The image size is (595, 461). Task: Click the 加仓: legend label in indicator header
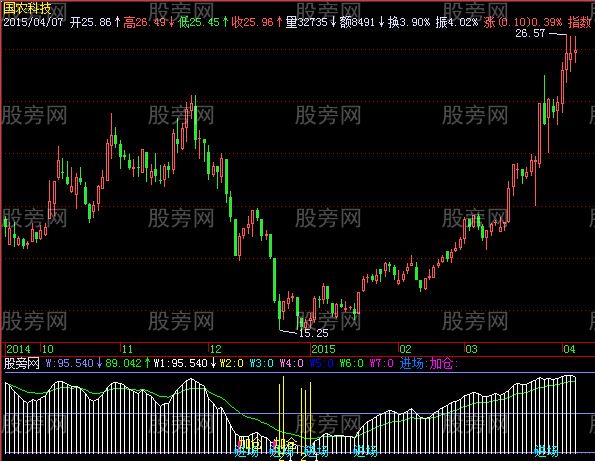point(444,363)
